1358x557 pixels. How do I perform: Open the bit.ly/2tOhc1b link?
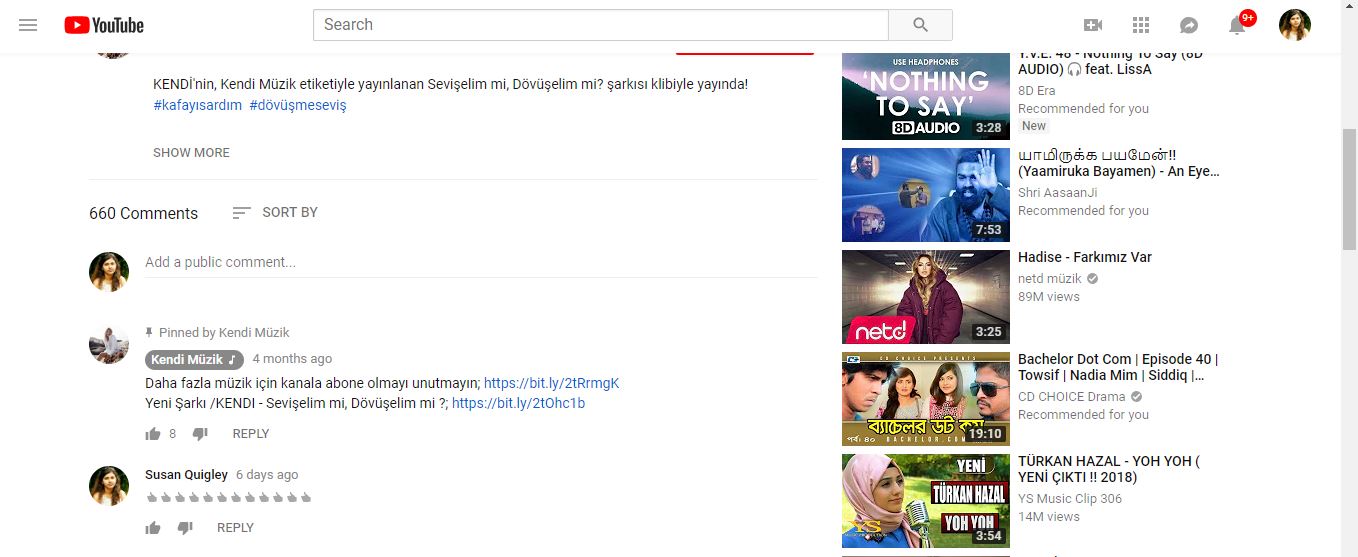click(518, 404)
